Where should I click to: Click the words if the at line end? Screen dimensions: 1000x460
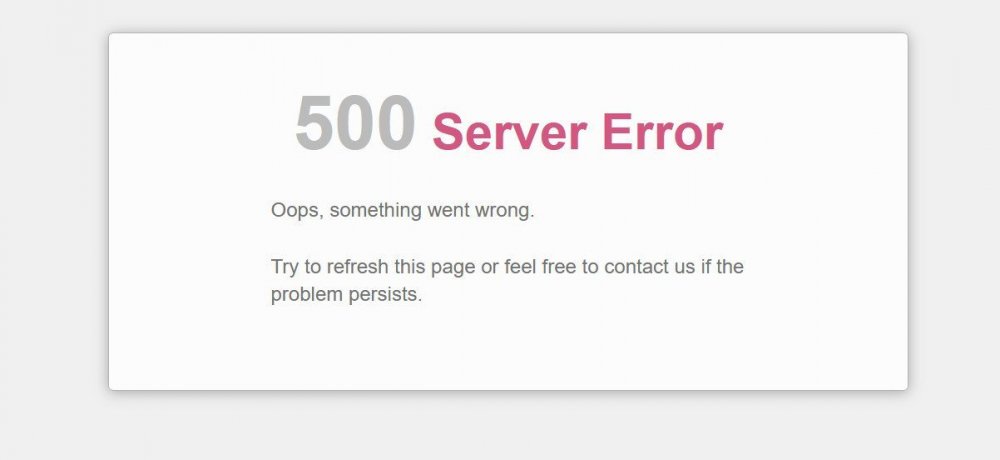[x=722, y=266]
